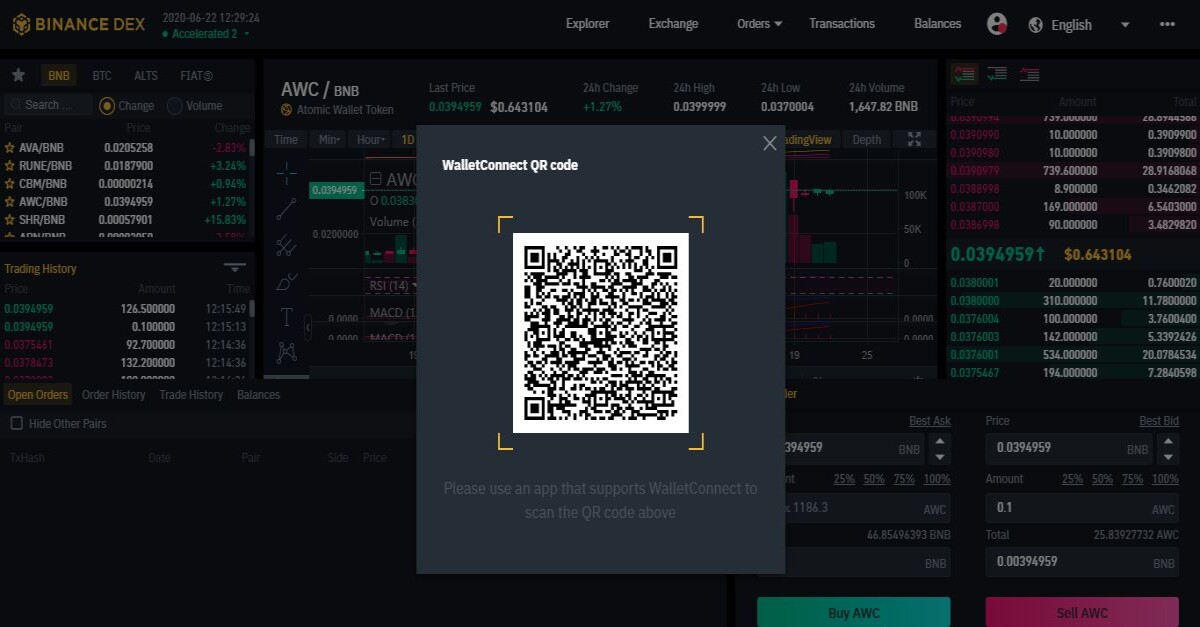The height and width of the screenshot is (627, 1200).
Task: Select the Change radio option
Action: point(107,105)
